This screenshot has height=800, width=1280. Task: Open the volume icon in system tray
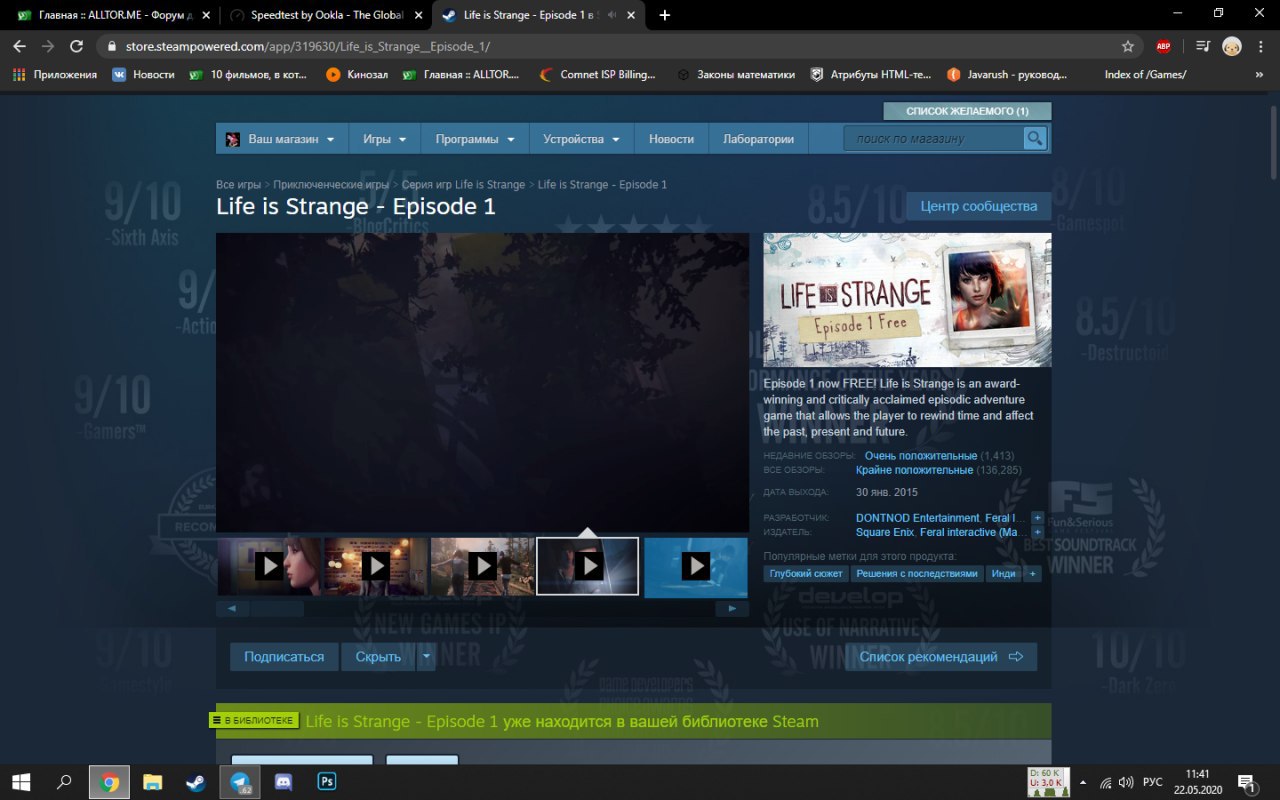point(1126,782)
